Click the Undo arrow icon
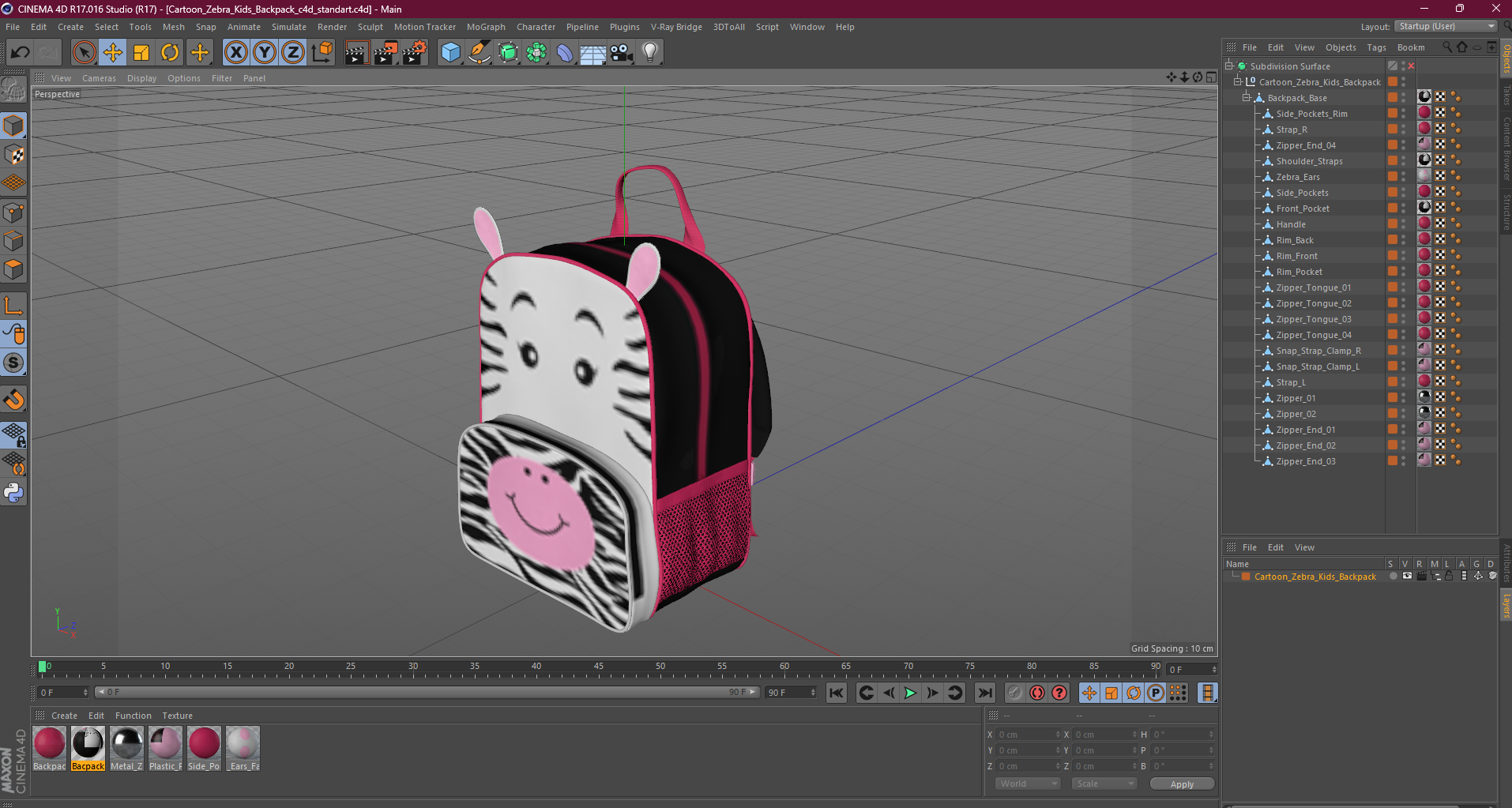Viewport: 1512px width, 808px height. point(20,53)
